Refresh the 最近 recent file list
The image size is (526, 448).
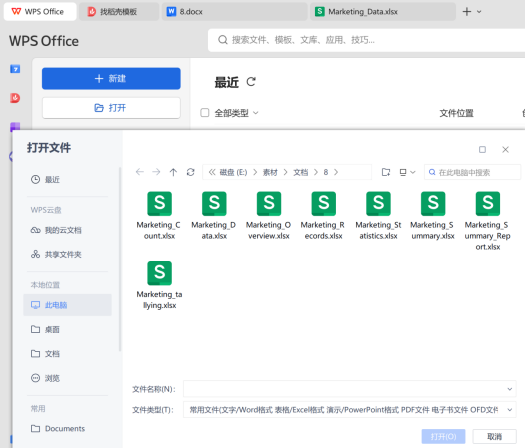click(251, 82)
